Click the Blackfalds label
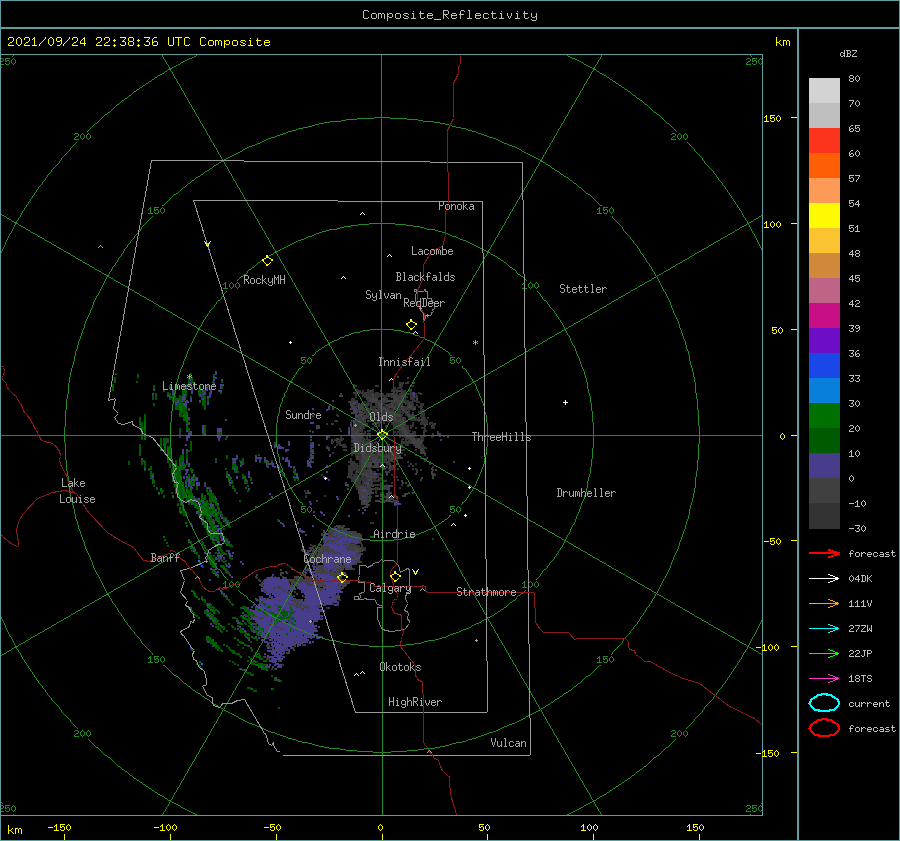900x841 pixels. click(425, 277)
